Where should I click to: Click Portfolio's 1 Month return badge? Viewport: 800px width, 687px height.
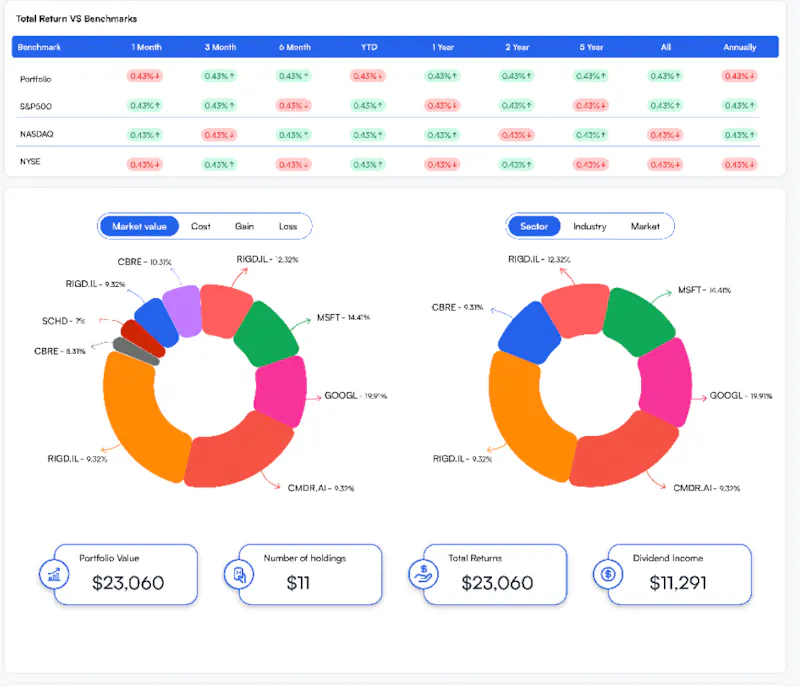(x=145, y=76)
